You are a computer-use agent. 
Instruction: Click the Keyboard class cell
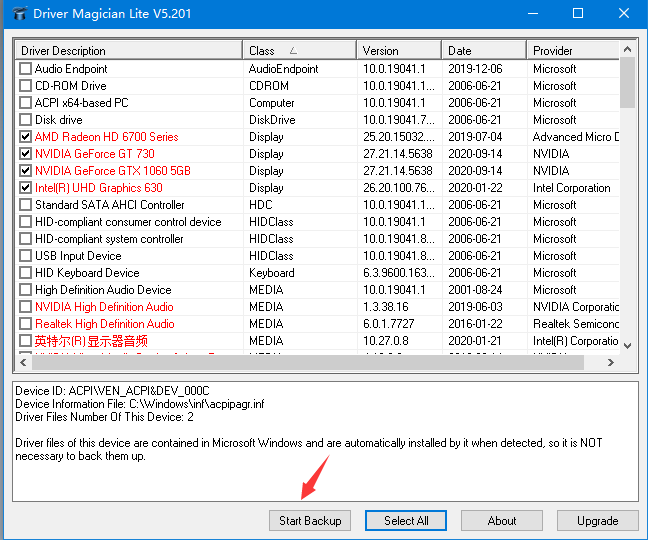272,273
